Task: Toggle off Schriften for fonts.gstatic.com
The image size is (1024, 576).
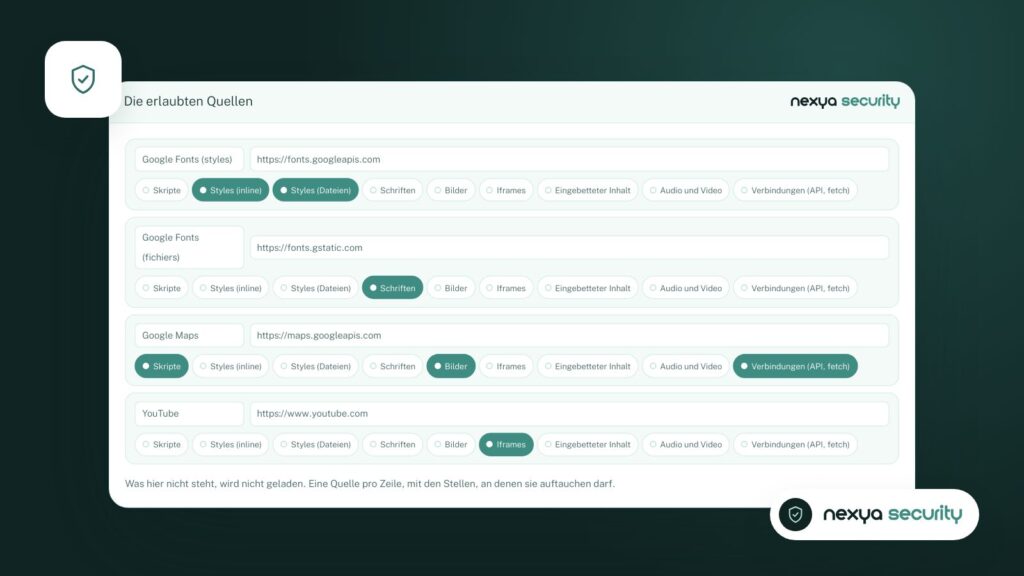Action: (392, 288)
